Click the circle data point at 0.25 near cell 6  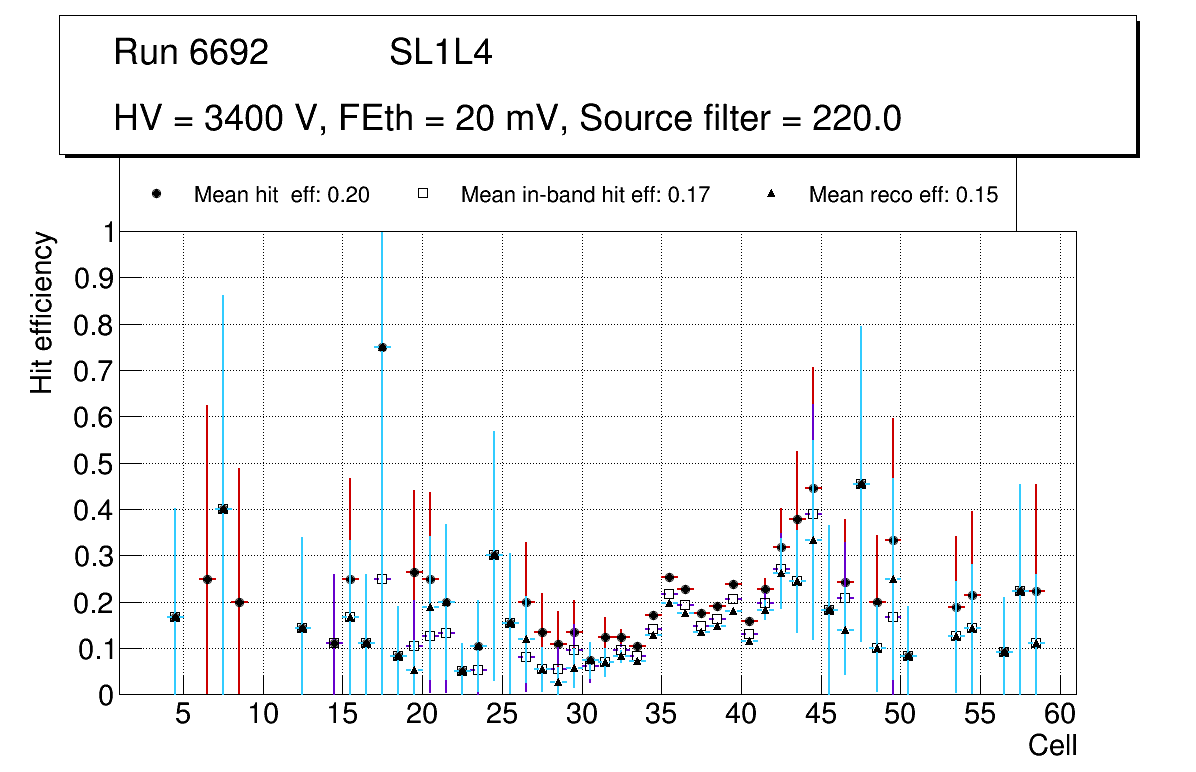pos(207,579)
